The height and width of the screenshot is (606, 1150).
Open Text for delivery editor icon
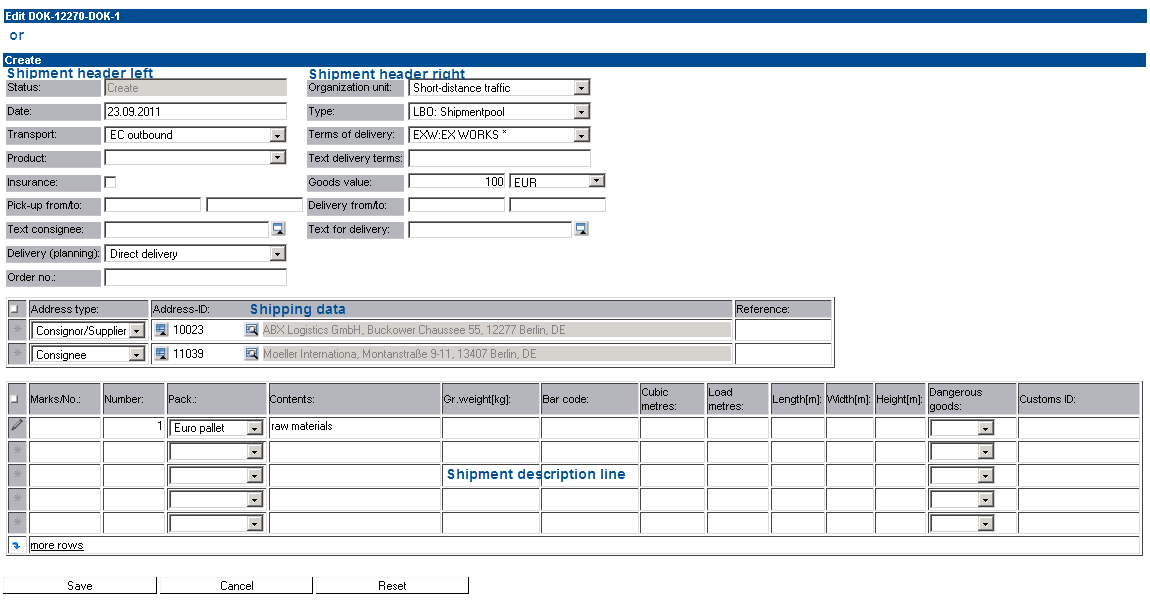click(x=581, y=229)
